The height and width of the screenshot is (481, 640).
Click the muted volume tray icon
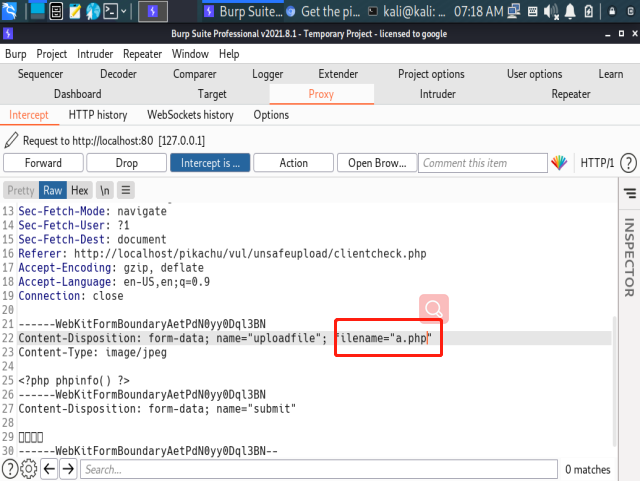551,11
